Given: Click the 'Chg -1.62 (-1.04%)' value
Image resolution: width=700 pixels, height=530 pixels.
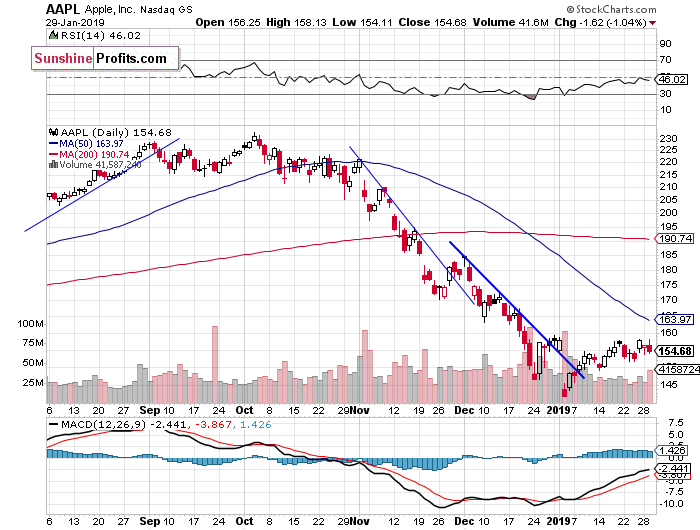Looking at the screenshot, I should click(x=600, y=22).
